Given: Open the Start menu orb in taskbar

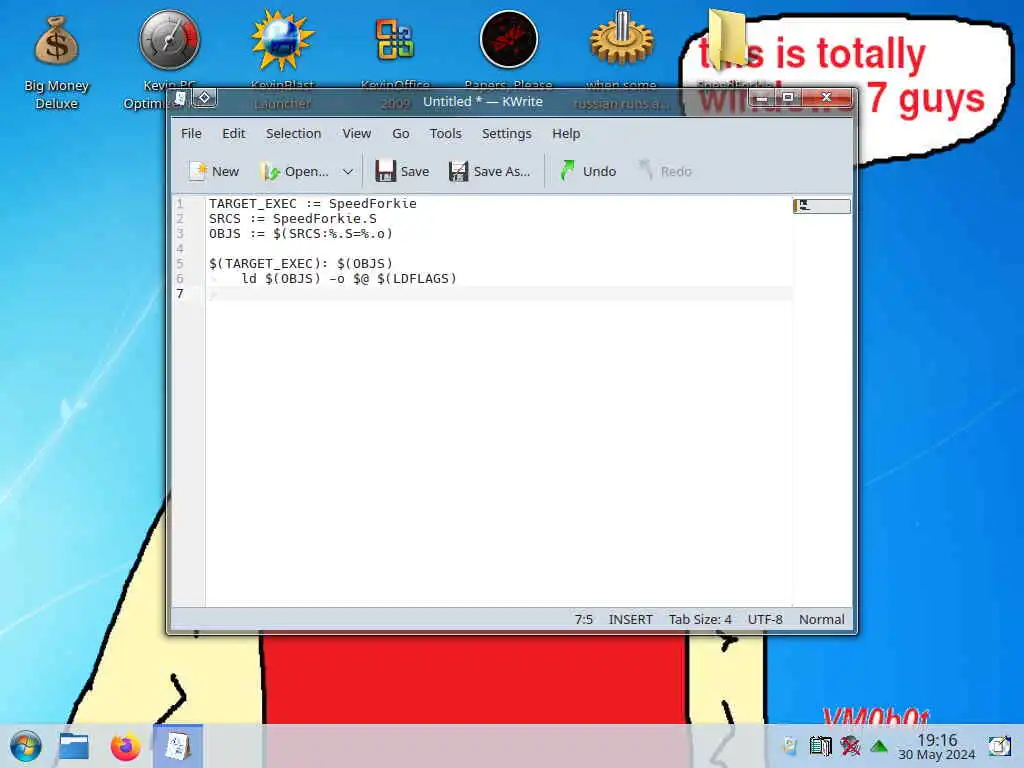Looking at the screenshot, I should click(25, 746).
